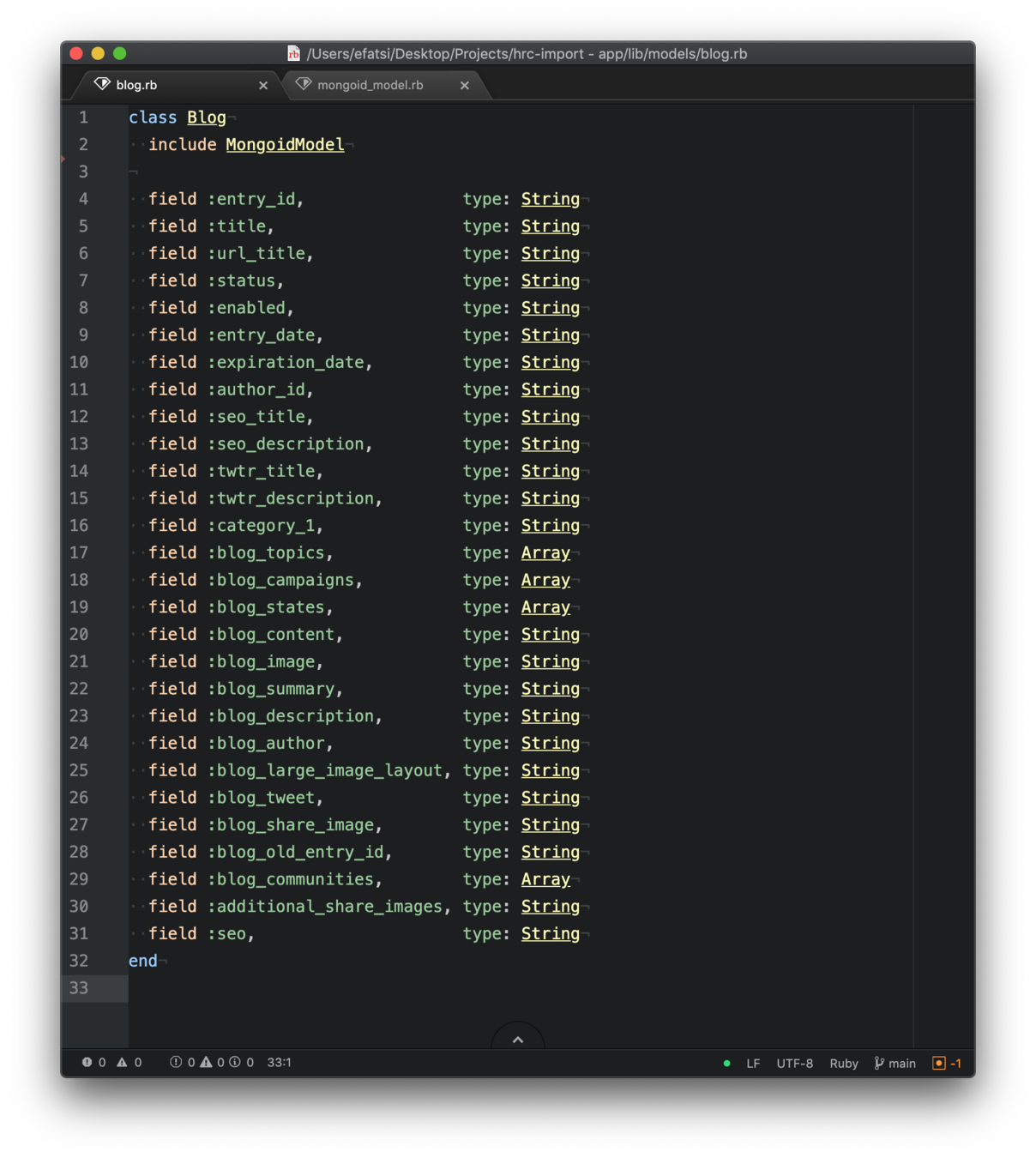Click line number 17 in the gutter
Viewport: 1036px width, 1158px height.
tap(79, 553)
